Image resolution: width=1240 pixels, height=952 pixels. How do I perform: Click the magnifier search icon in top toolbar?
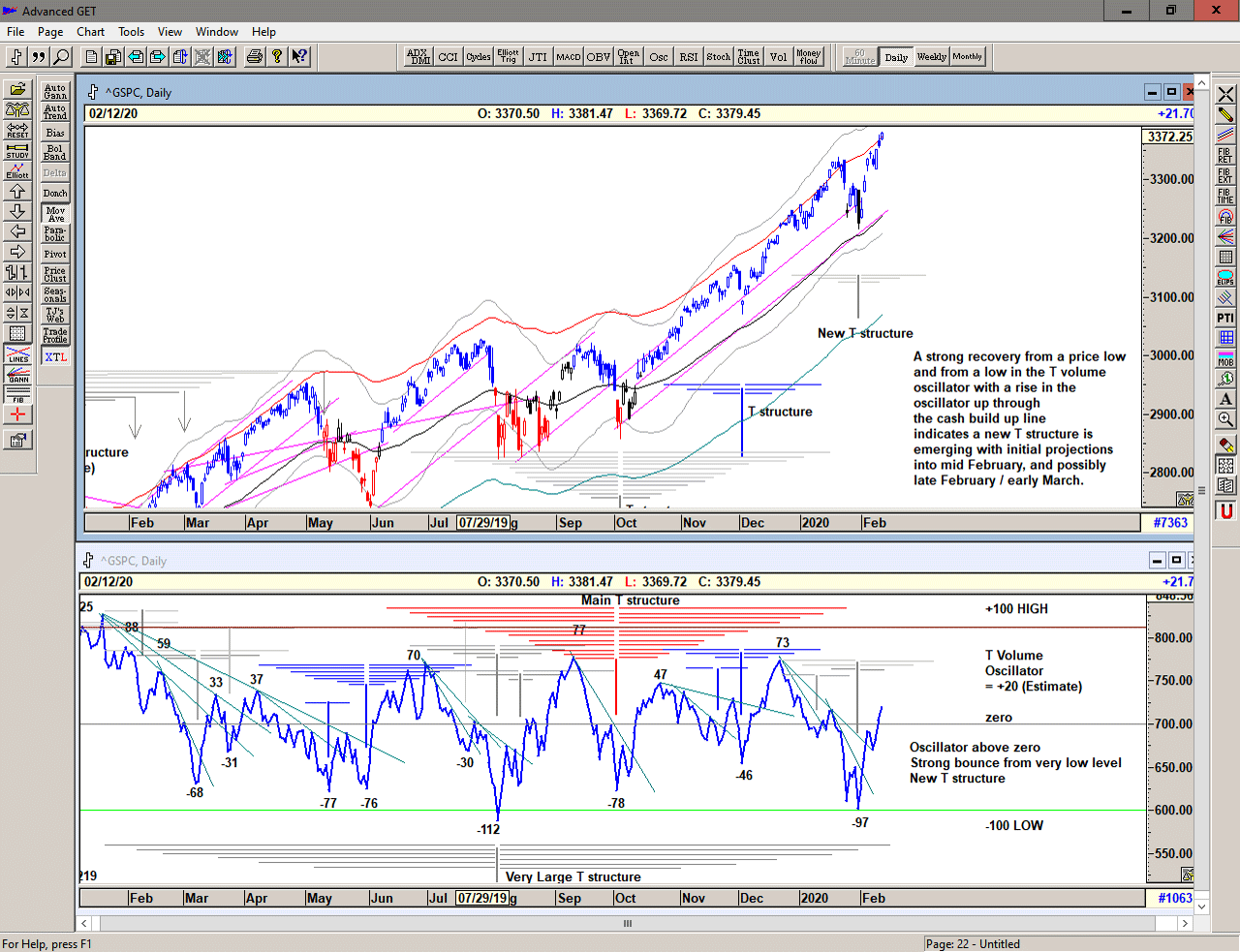click(x=61, y=57)
